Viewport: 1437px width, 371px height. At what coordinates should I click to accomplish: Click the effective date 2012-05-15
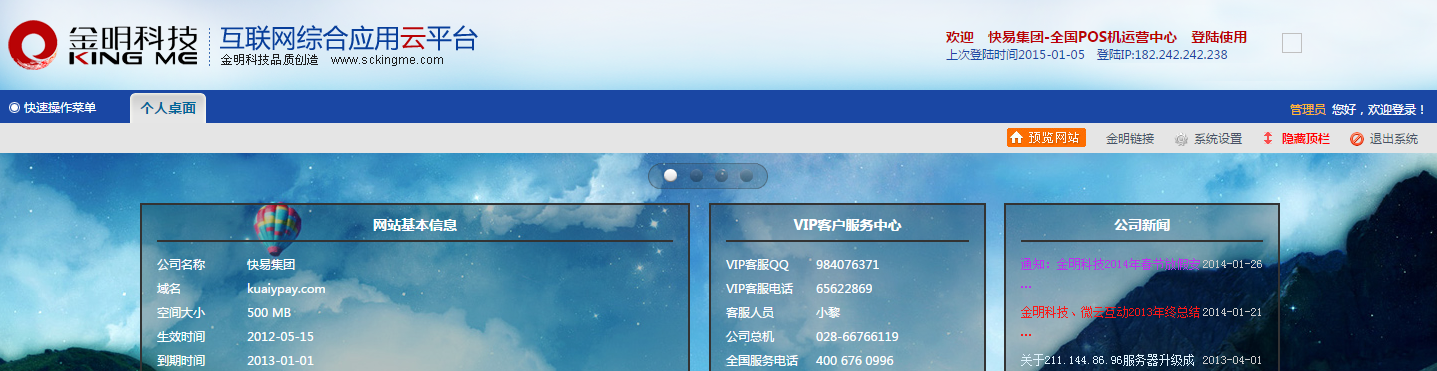(x=280, y=337)
